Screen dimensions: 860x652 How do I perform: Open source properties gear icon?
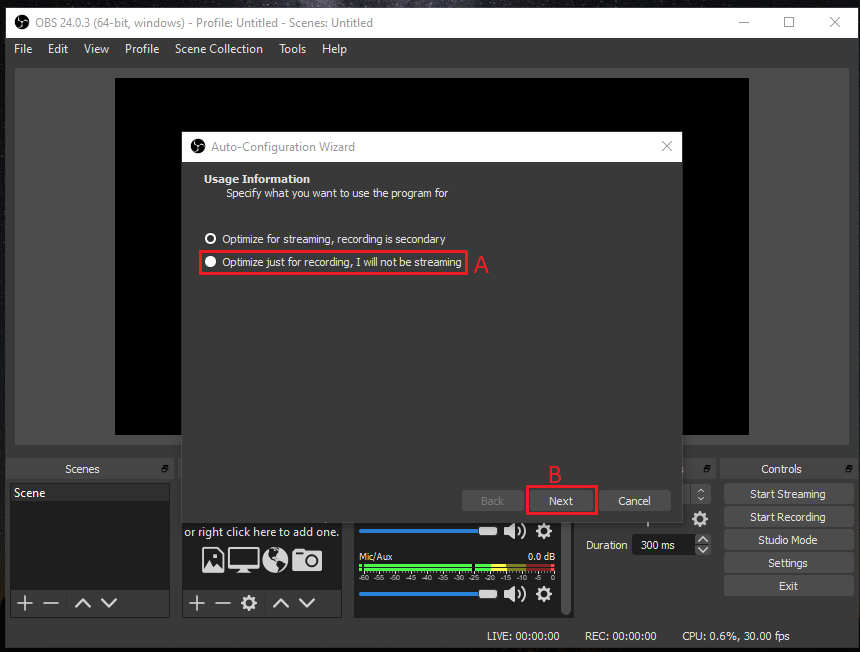pos(249,603)
